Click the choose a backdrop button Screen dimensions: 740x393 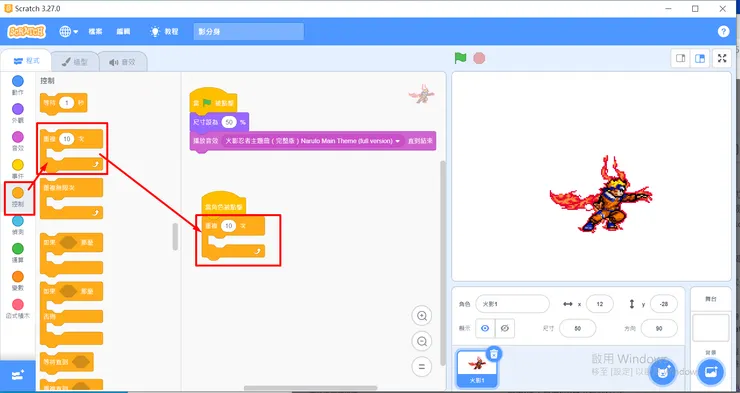710,372
